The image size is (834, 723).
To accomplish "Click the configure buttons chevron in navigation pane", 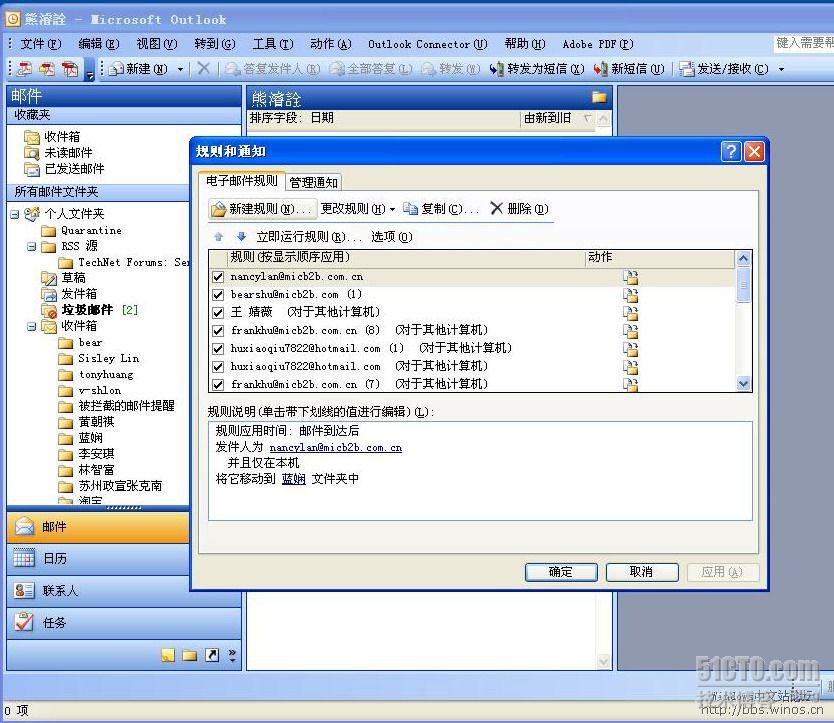I will click(x=232, y=655).
